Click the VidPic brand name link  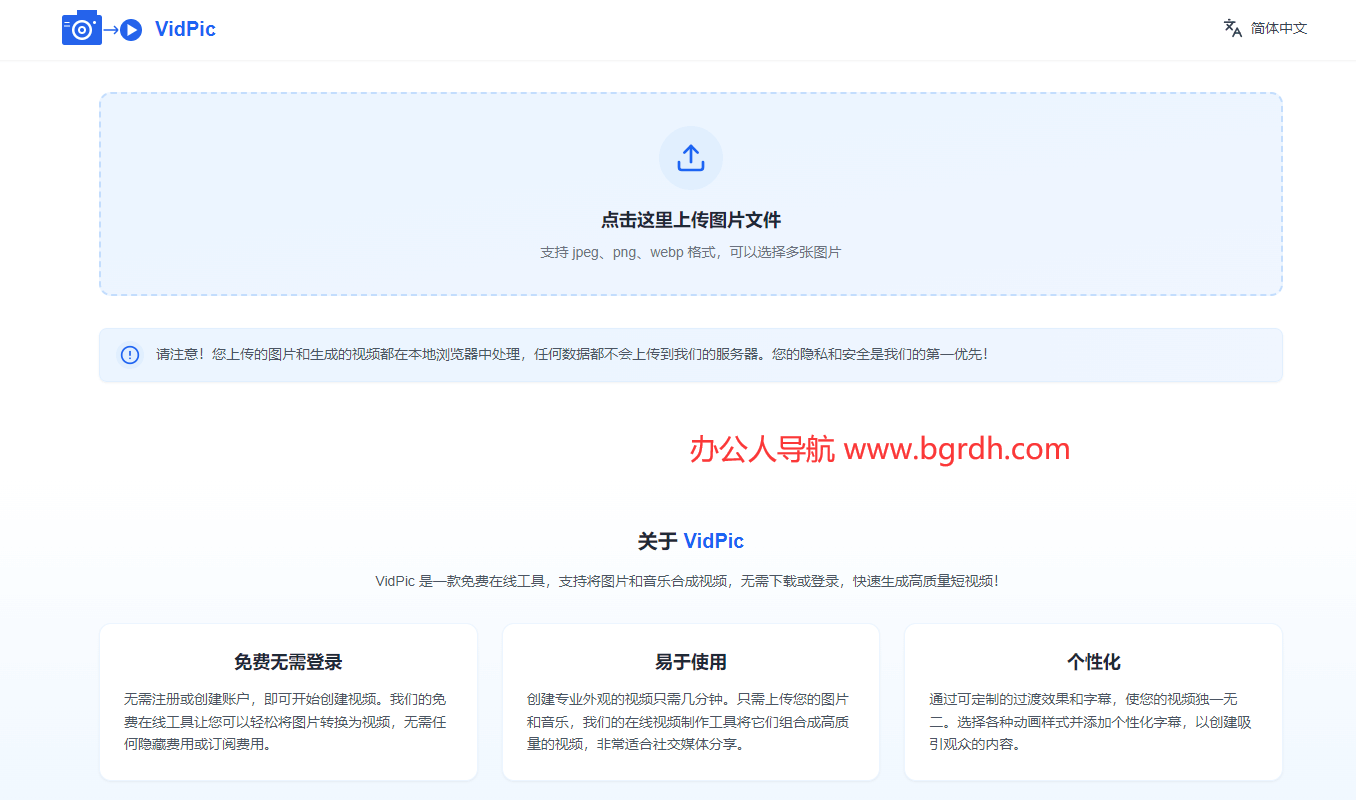pos(185,29)
